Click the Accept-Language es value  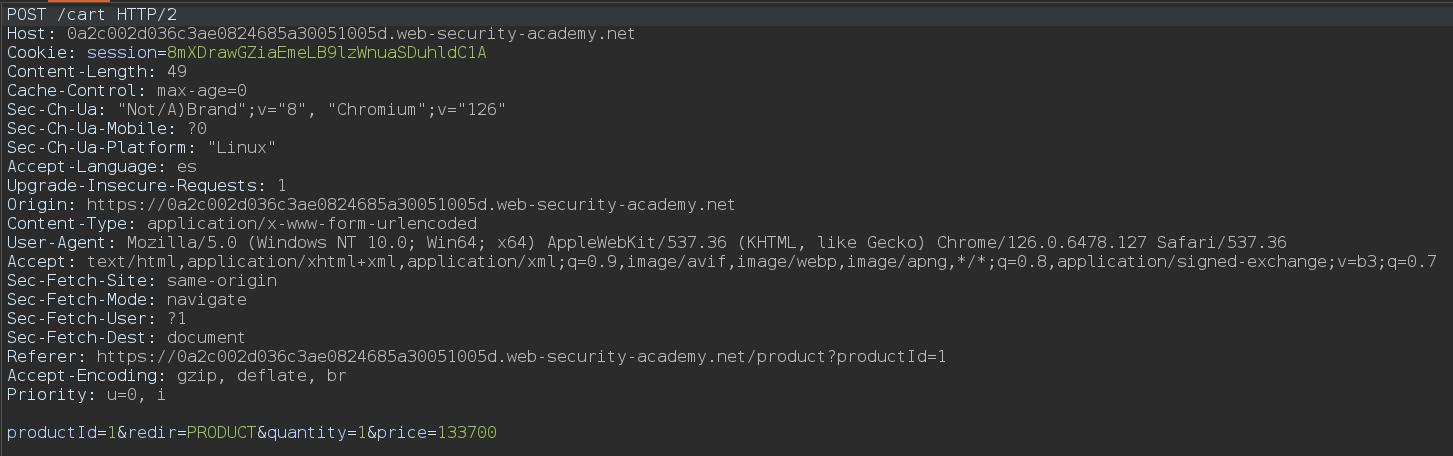pyautogui.click(x=187, y=166)
